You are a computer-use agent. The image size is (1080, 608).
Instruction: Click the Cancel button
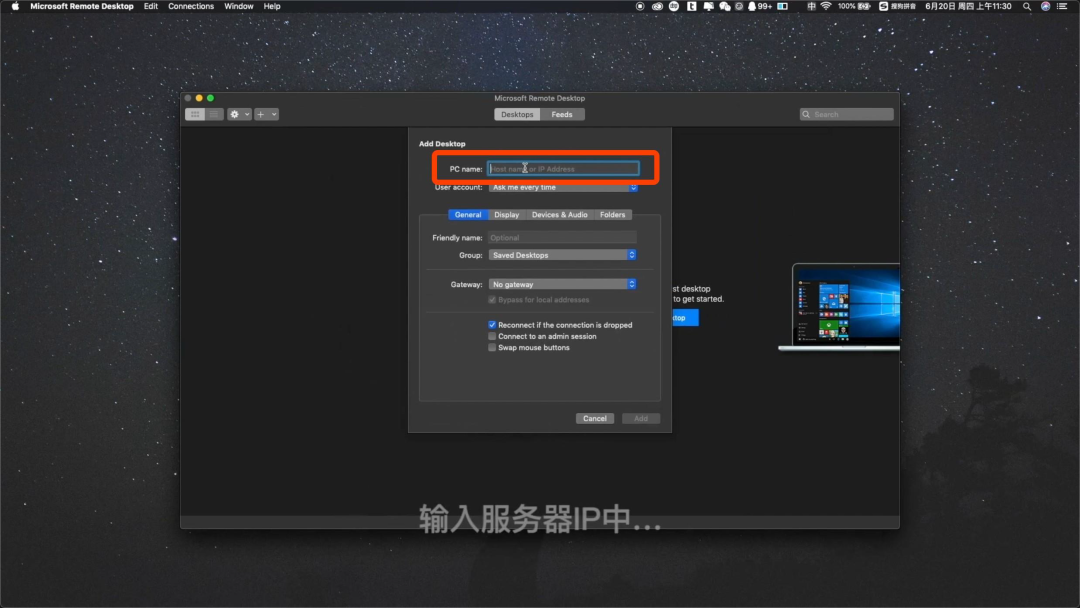coord(594,419)
